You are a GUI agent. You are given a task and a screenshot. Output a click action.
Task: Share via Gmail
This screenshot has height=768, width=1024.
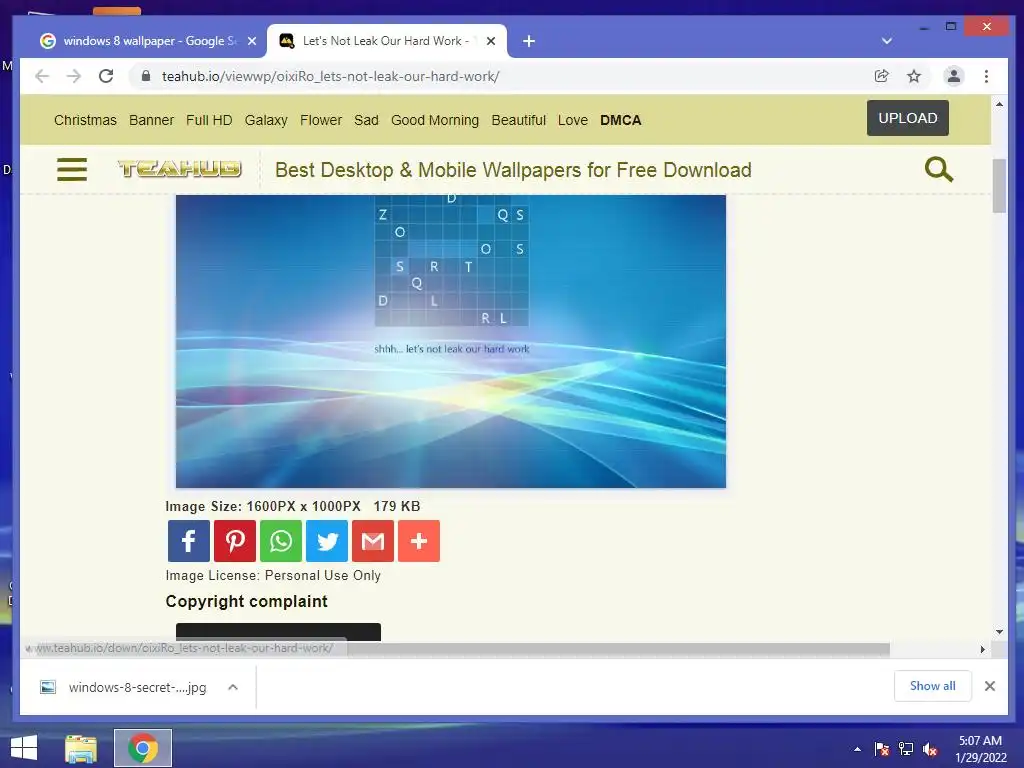[373, 541]
